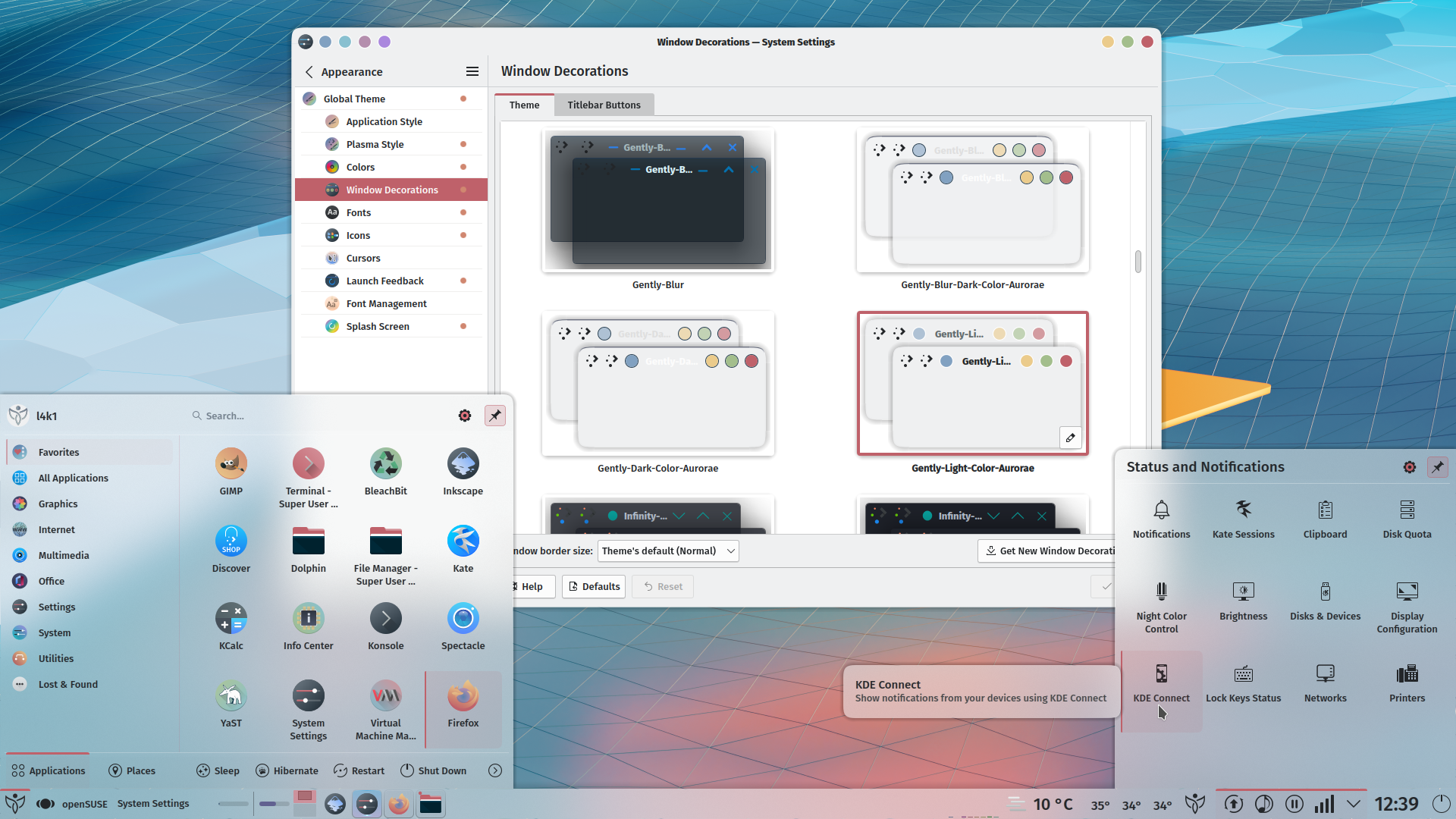
Task: Open Terminal - Super User from favorites
Action: (308, 479)
